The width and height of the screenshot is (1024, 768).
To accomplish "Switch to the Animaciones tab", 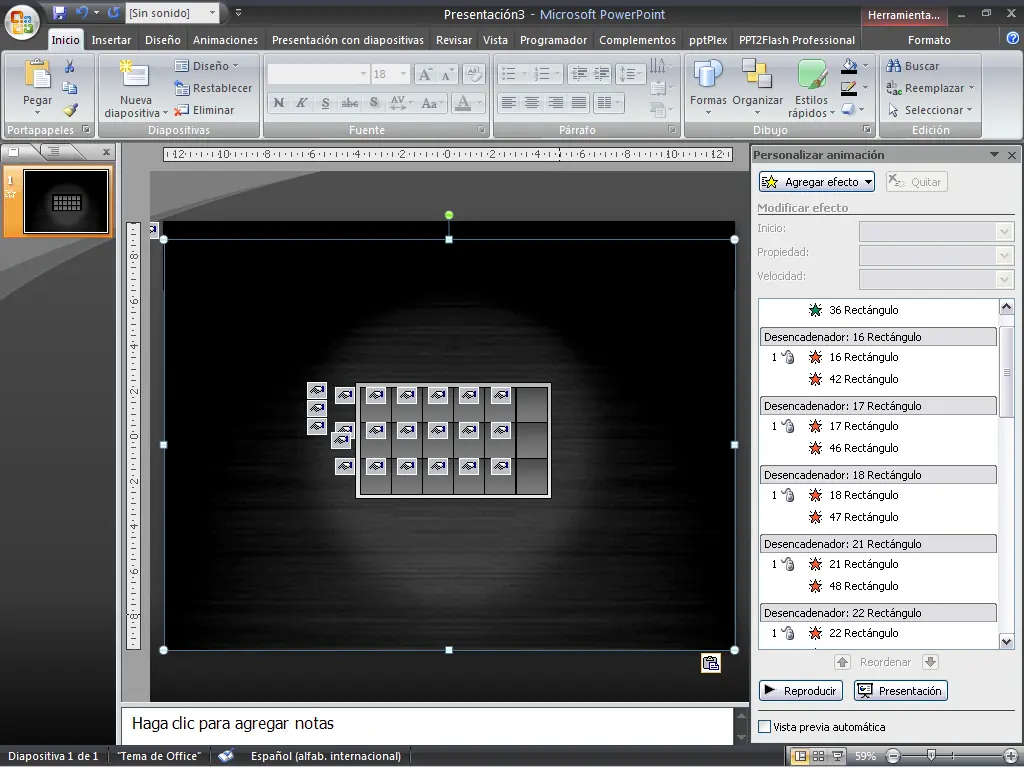I will coord(225,40).
